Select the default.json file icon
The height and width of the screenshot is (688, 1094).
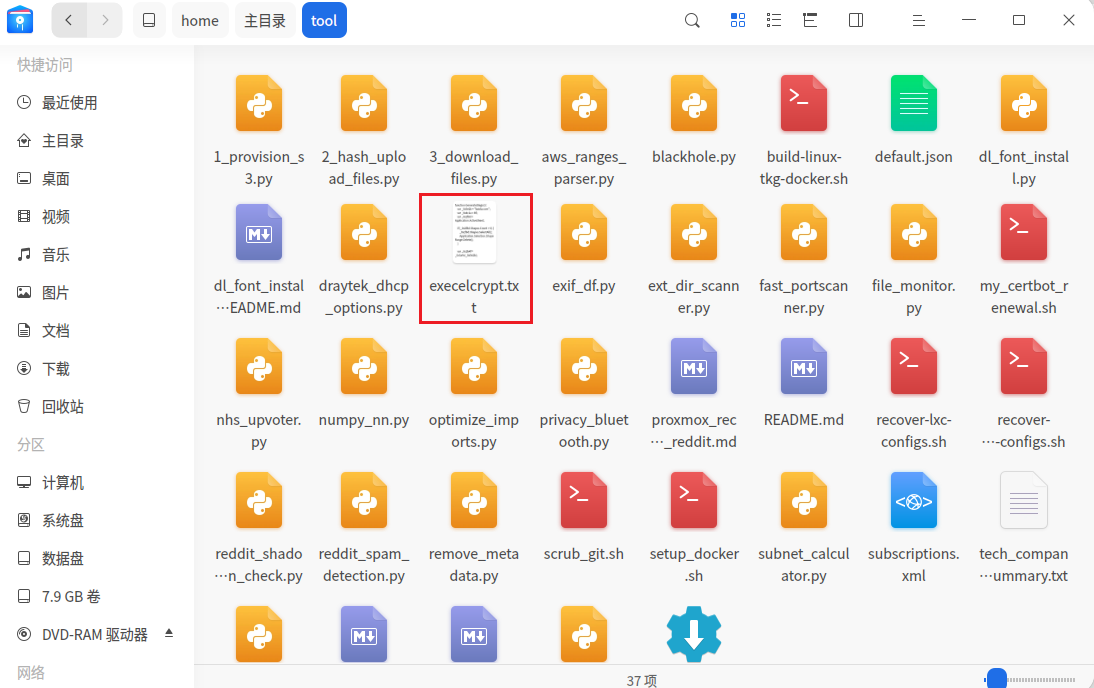[x=913, y=104]
